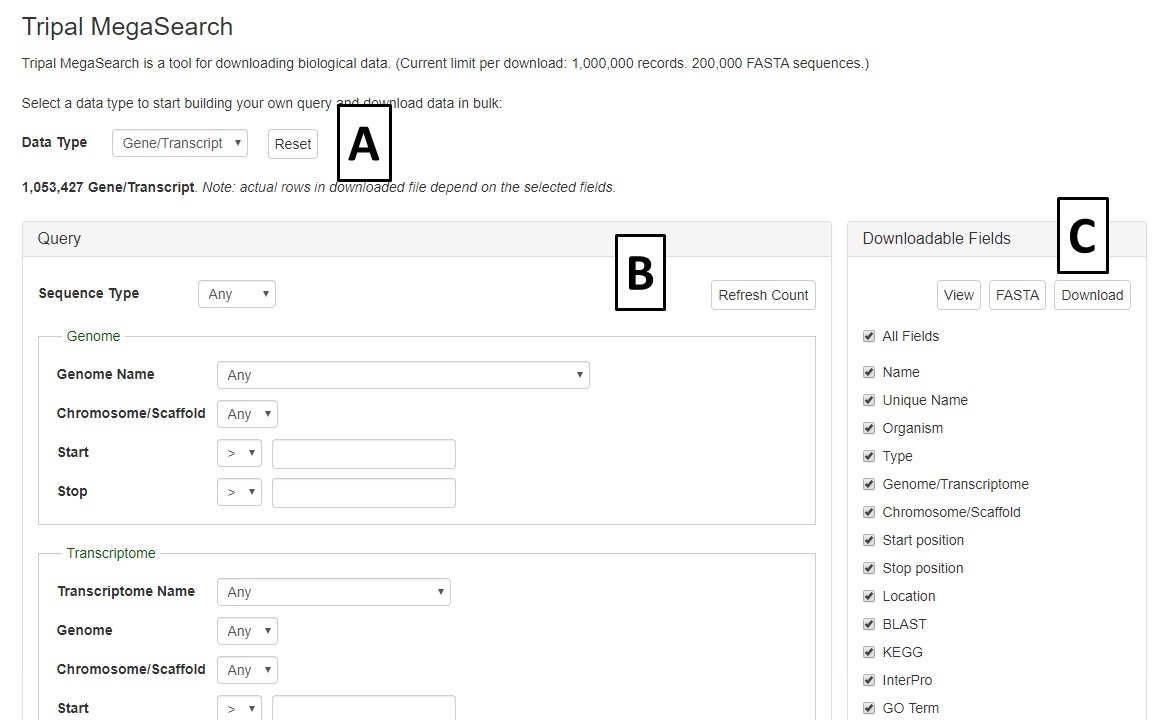The image size is (1170, 720).
Task: Open Chromosome/Scaffold dropdown in Genome section
Action: tap(247, 413)
